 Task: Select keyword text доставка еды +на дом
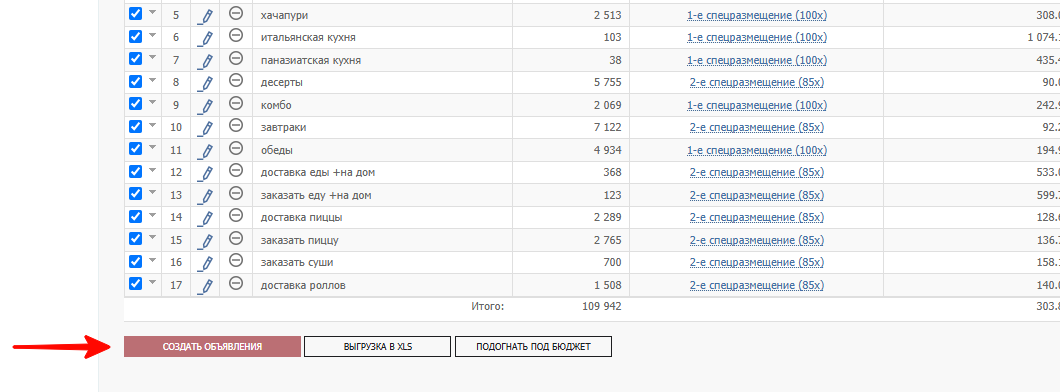click(318, 172)
